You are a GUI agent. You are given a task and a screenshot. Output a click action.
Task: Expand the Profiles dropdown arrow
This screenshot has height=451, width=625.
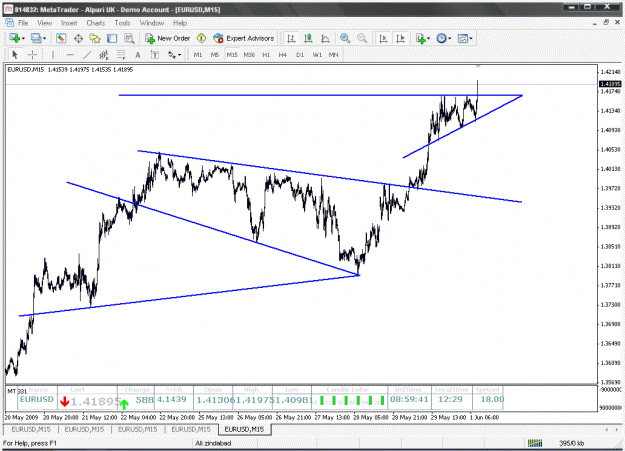click(45, 39)
